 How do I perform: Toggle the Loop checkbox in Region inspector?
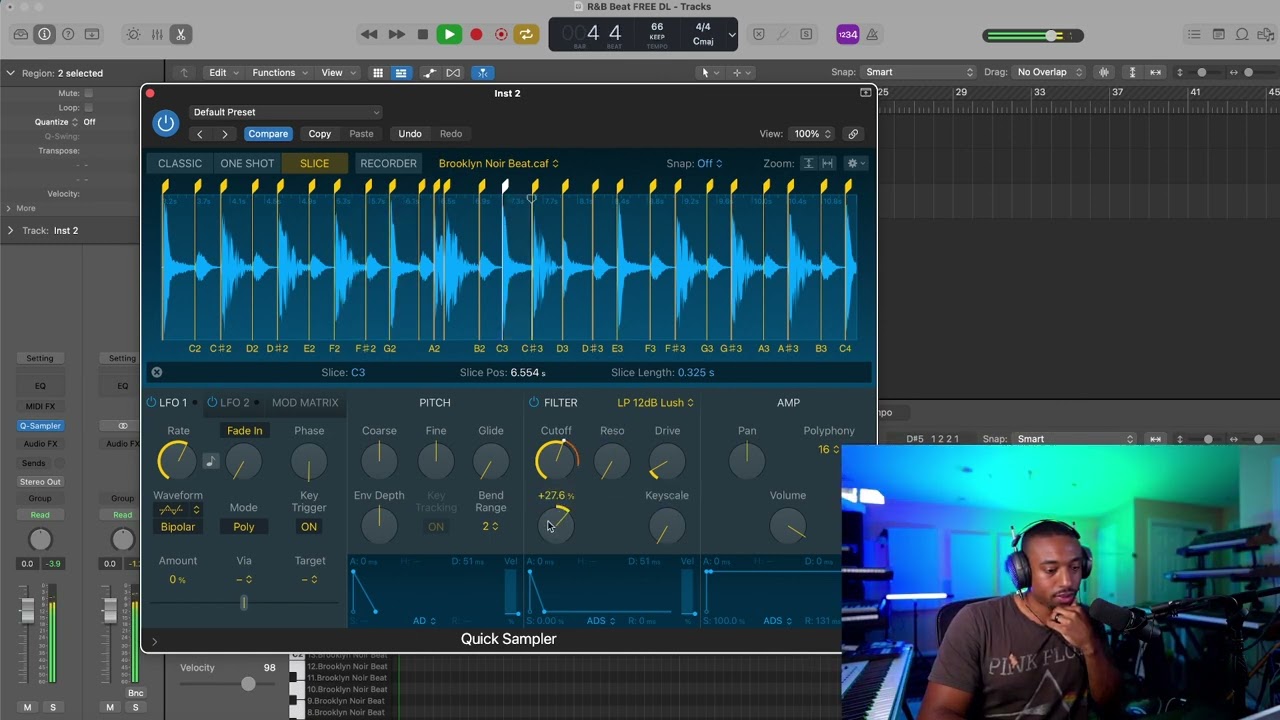tap(89, 108)
